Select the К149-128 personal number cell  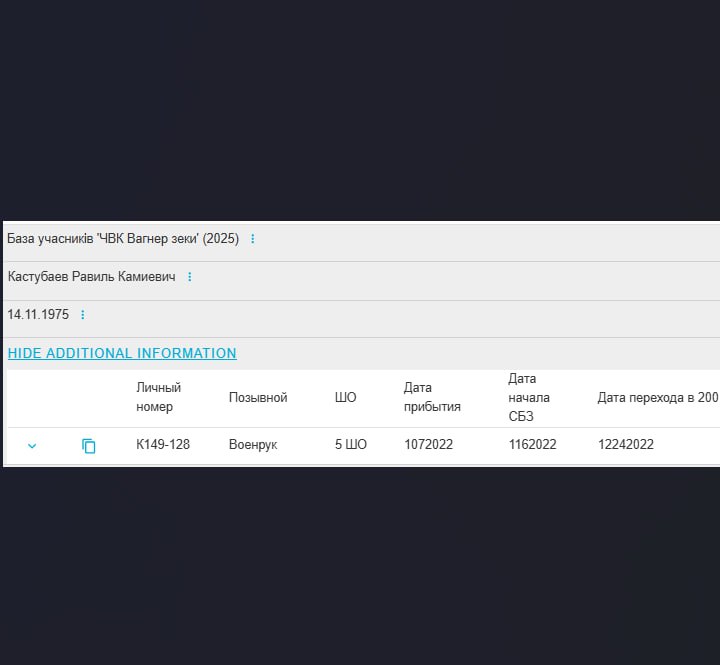pos(163,444)
